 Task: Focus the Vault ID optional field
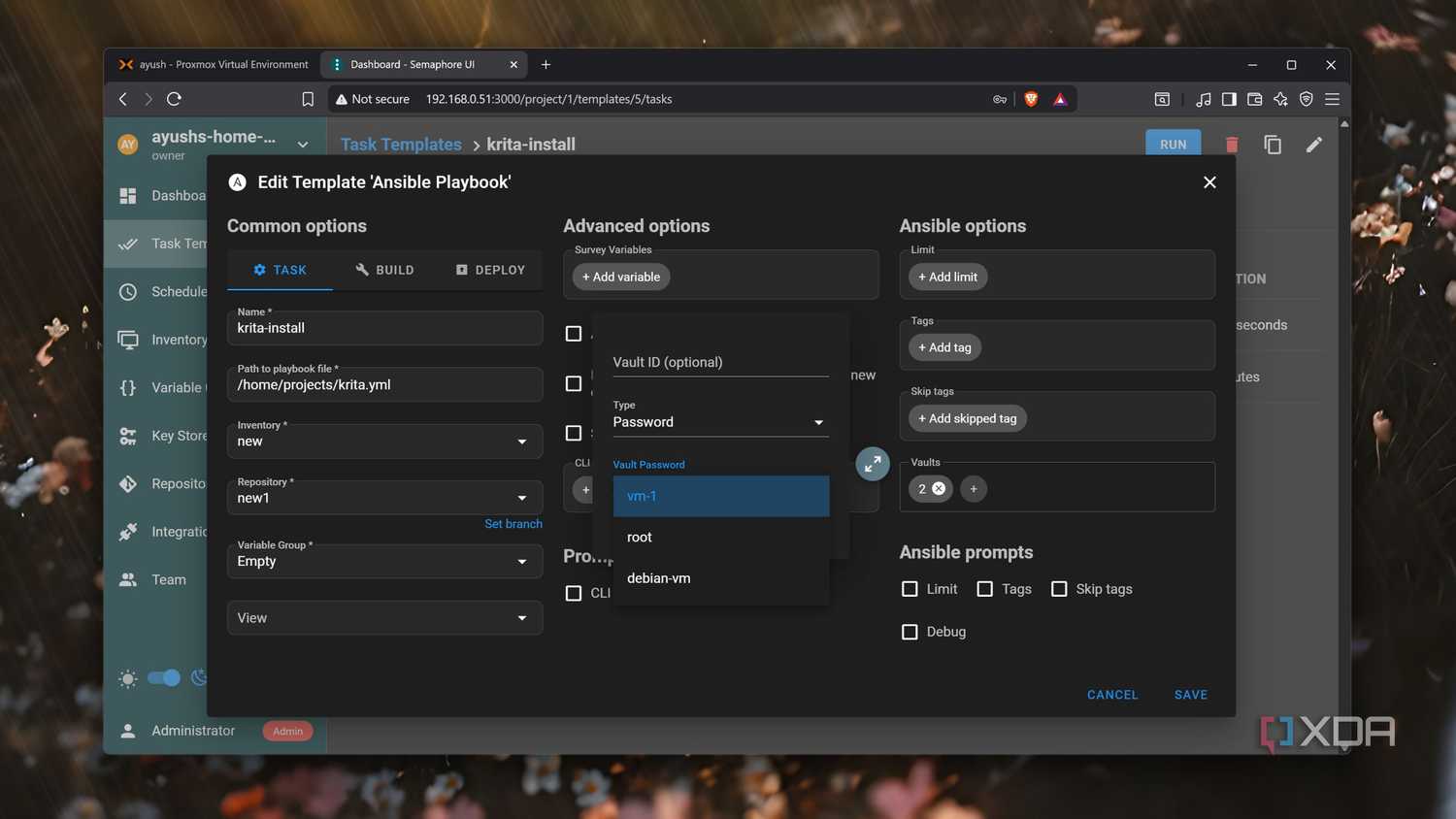pos(720,362)
